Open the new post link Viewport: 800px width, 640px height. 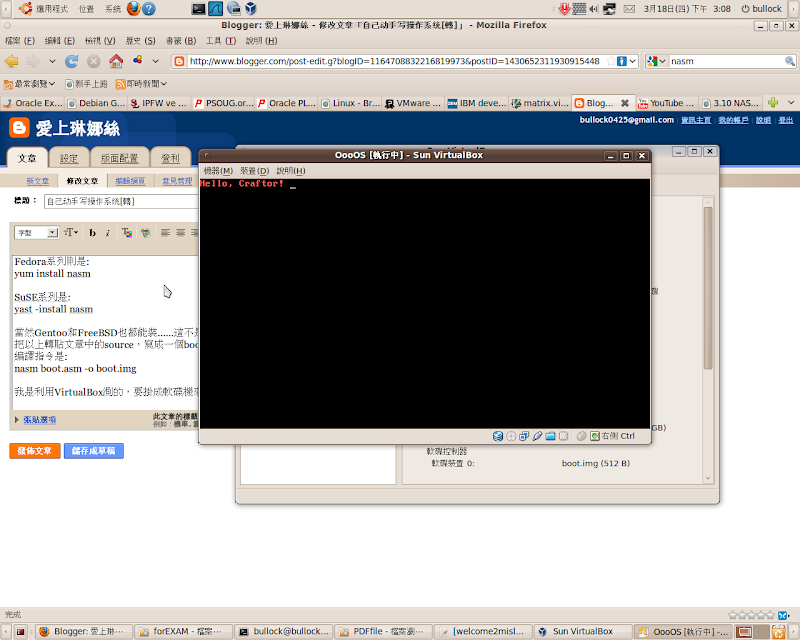coord(38,181)
